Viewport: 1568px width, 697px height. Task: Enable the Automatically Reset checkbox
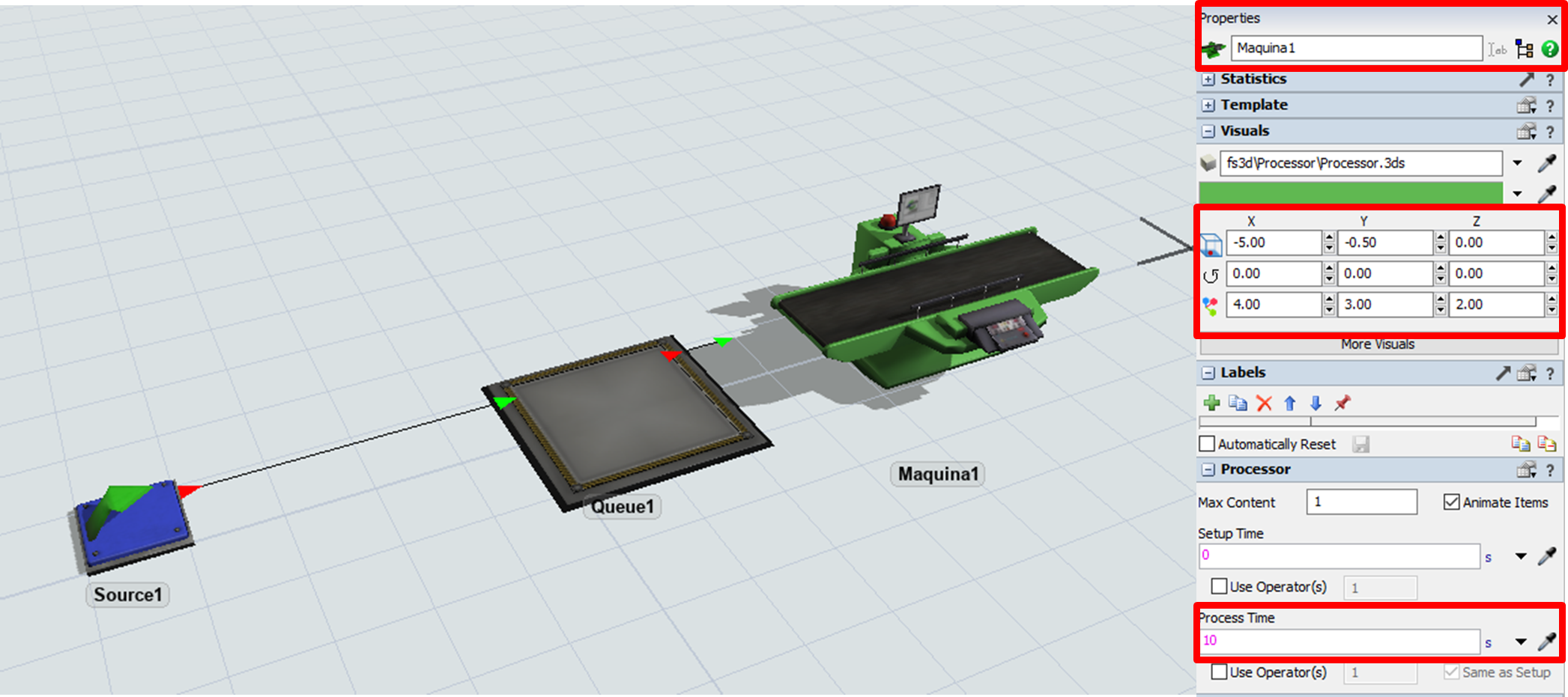[1207, 444]
